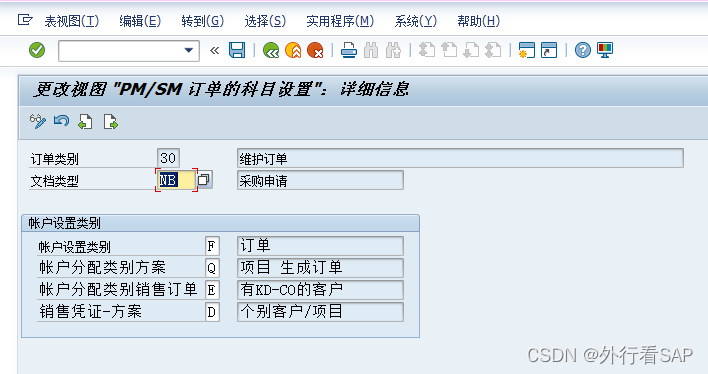
Task: Click the 帐户设置类别 field with F
Action: (x=212, y=246)
